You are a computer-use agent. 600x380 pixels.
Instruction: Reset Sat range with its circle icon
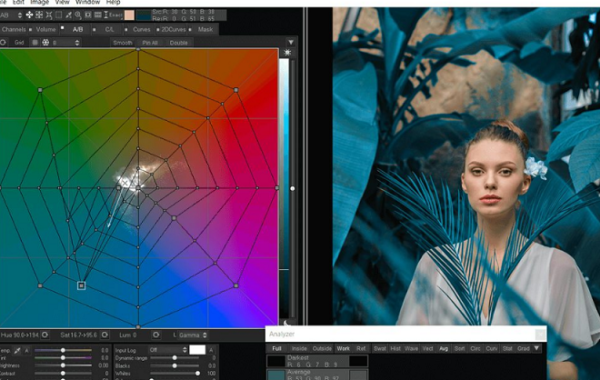click(104, 335)
